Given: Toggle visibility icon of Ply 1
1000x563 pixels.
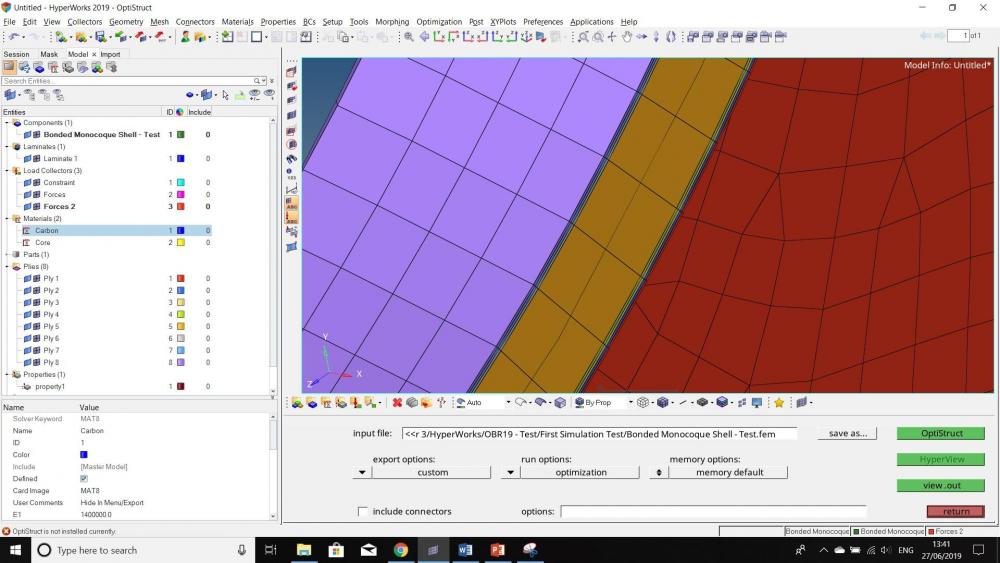Looking at the screenshot, I should tap(27, 279).
